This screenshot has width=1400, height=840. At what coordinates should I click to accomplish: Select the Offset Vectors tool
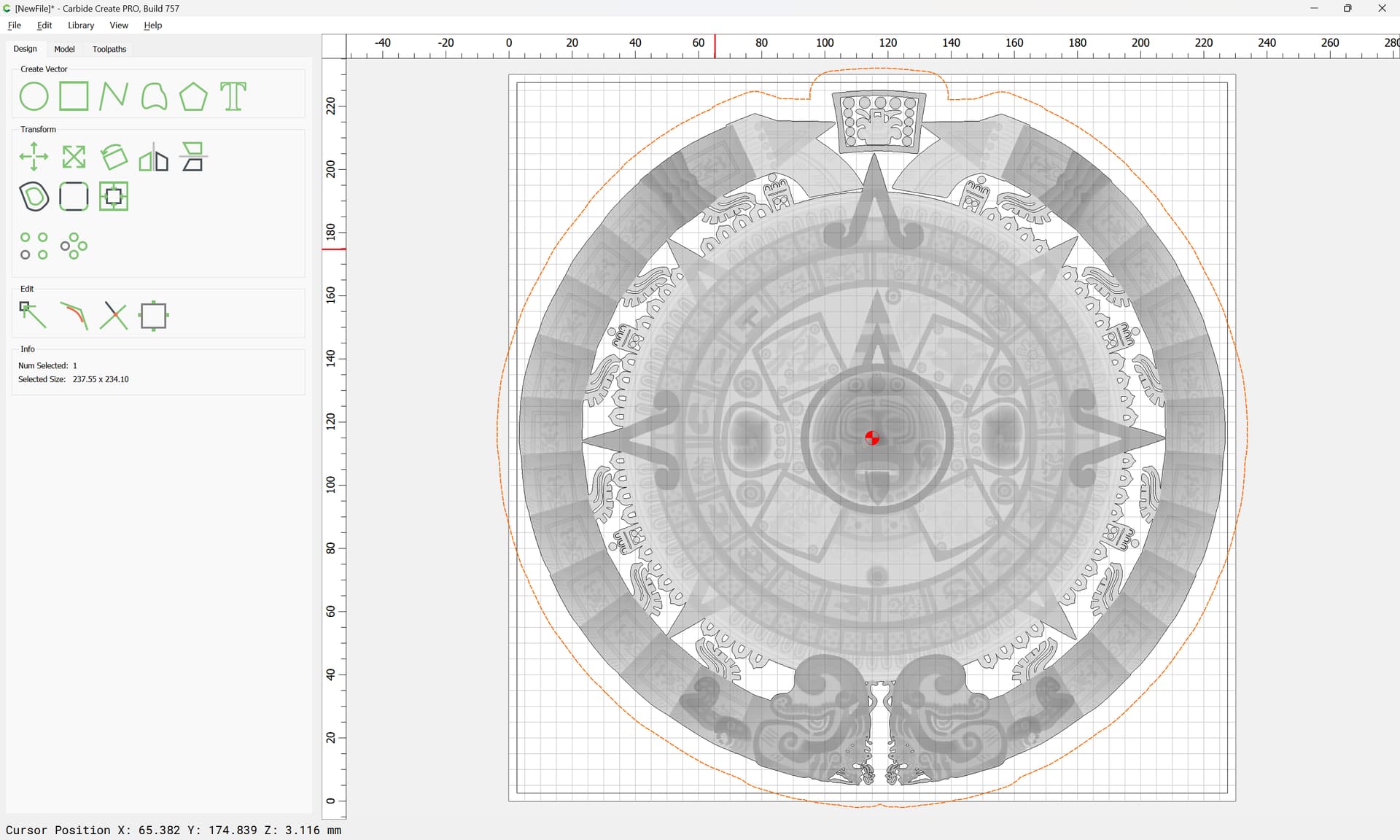coord(34,197)
